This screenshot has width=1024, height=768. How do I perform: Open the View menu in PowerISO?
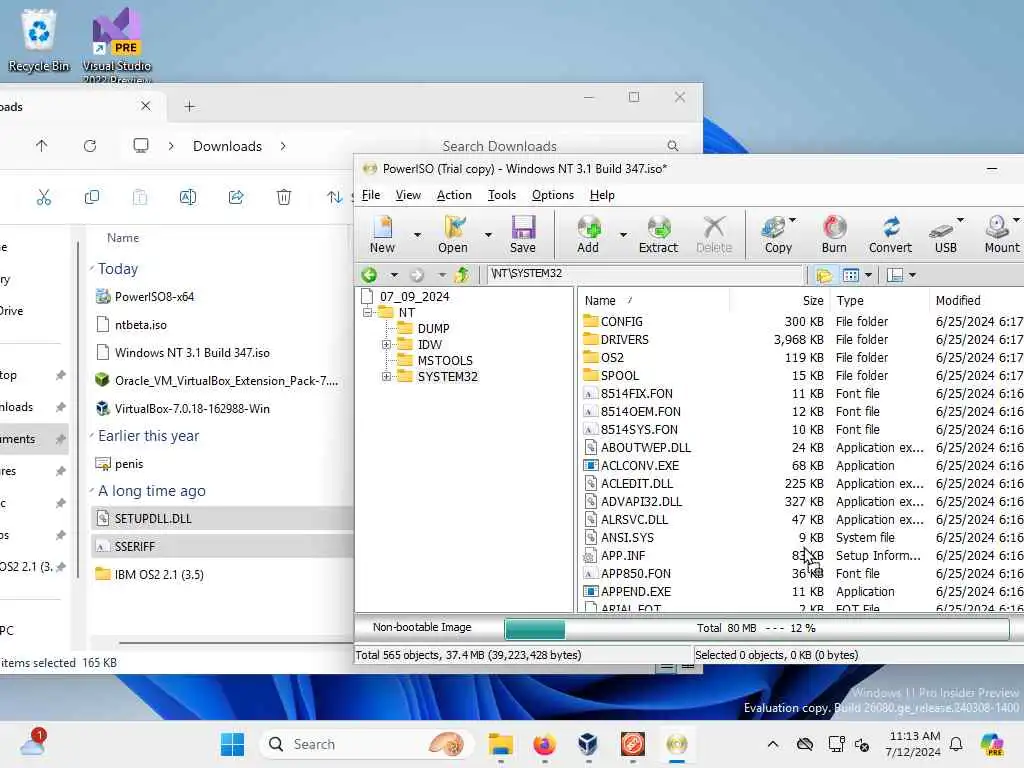(408, 195)
